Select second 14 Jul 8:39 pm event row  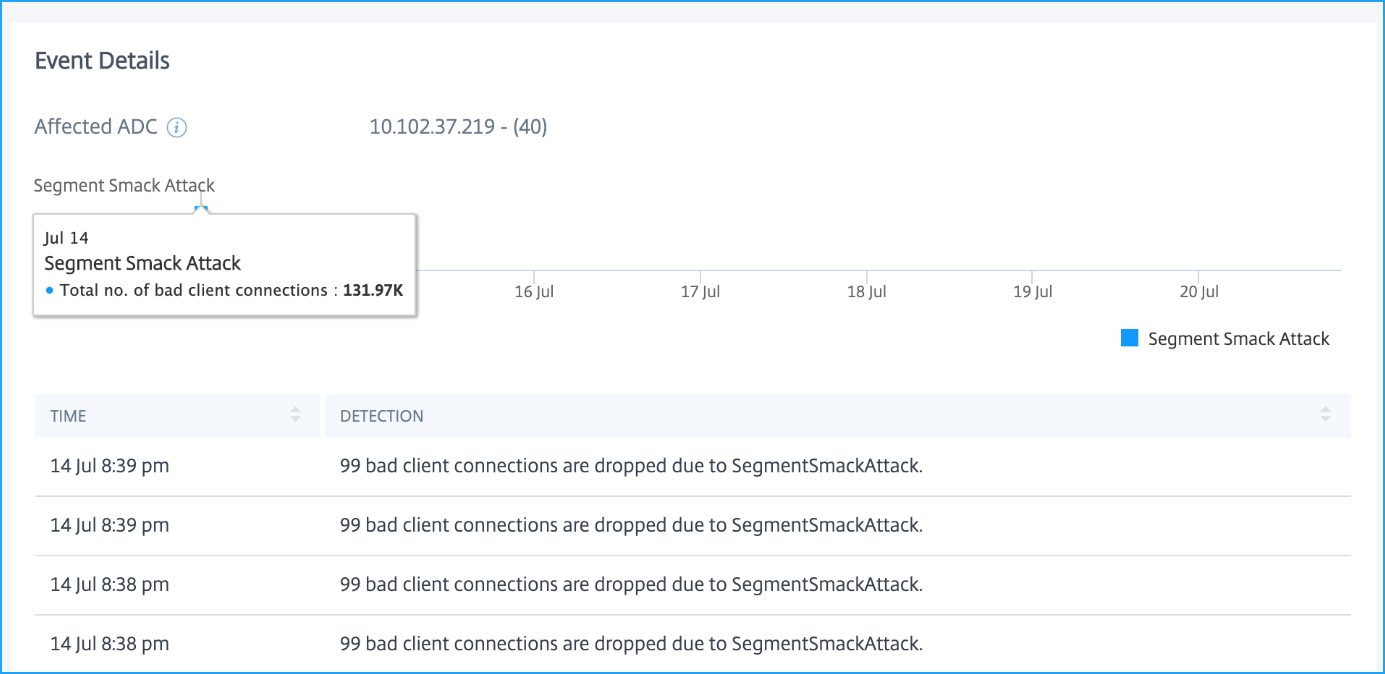(x=693, y=526)
